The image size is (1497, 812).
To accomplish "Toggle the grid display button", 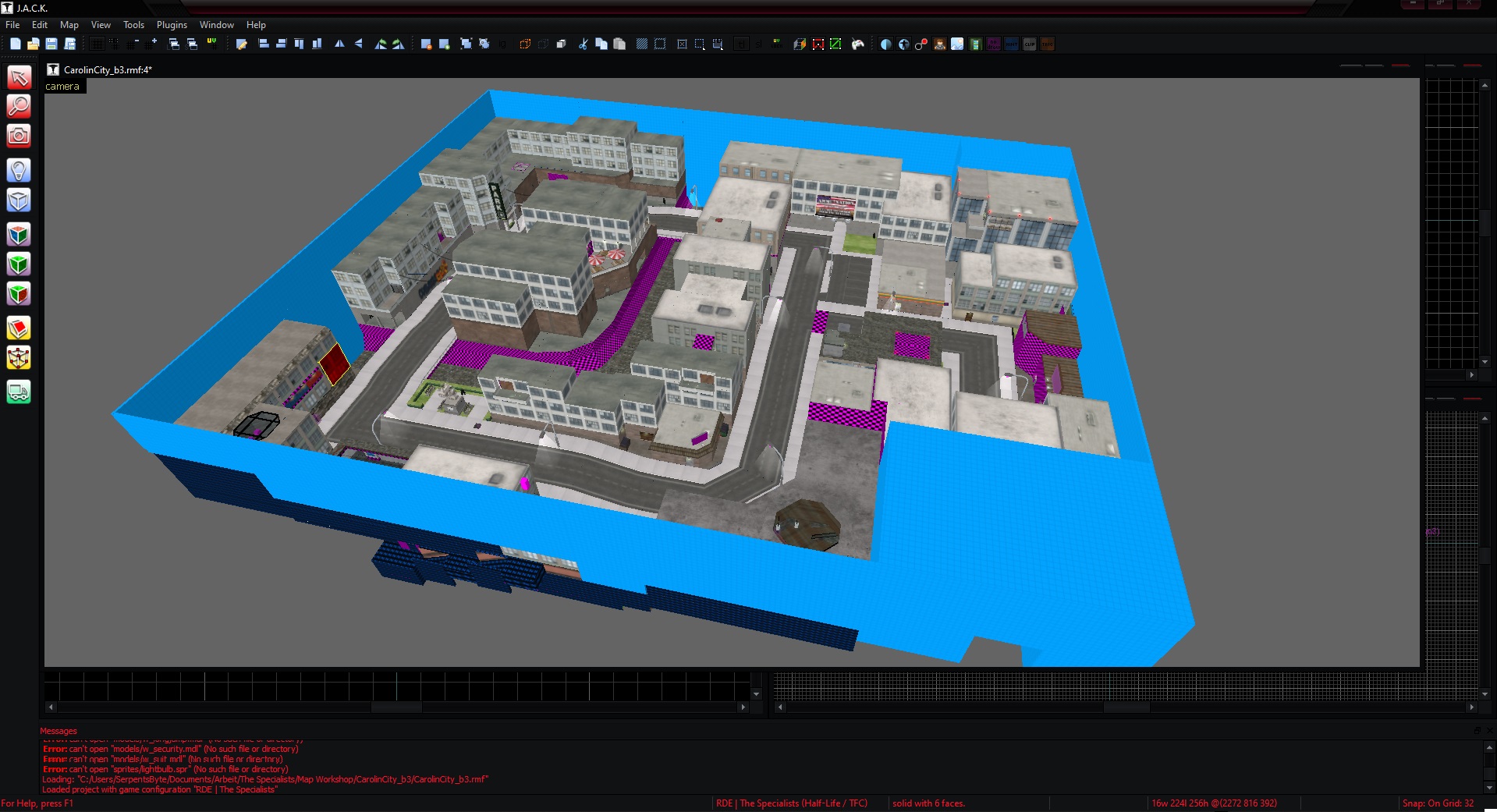I will coord(97,44).
